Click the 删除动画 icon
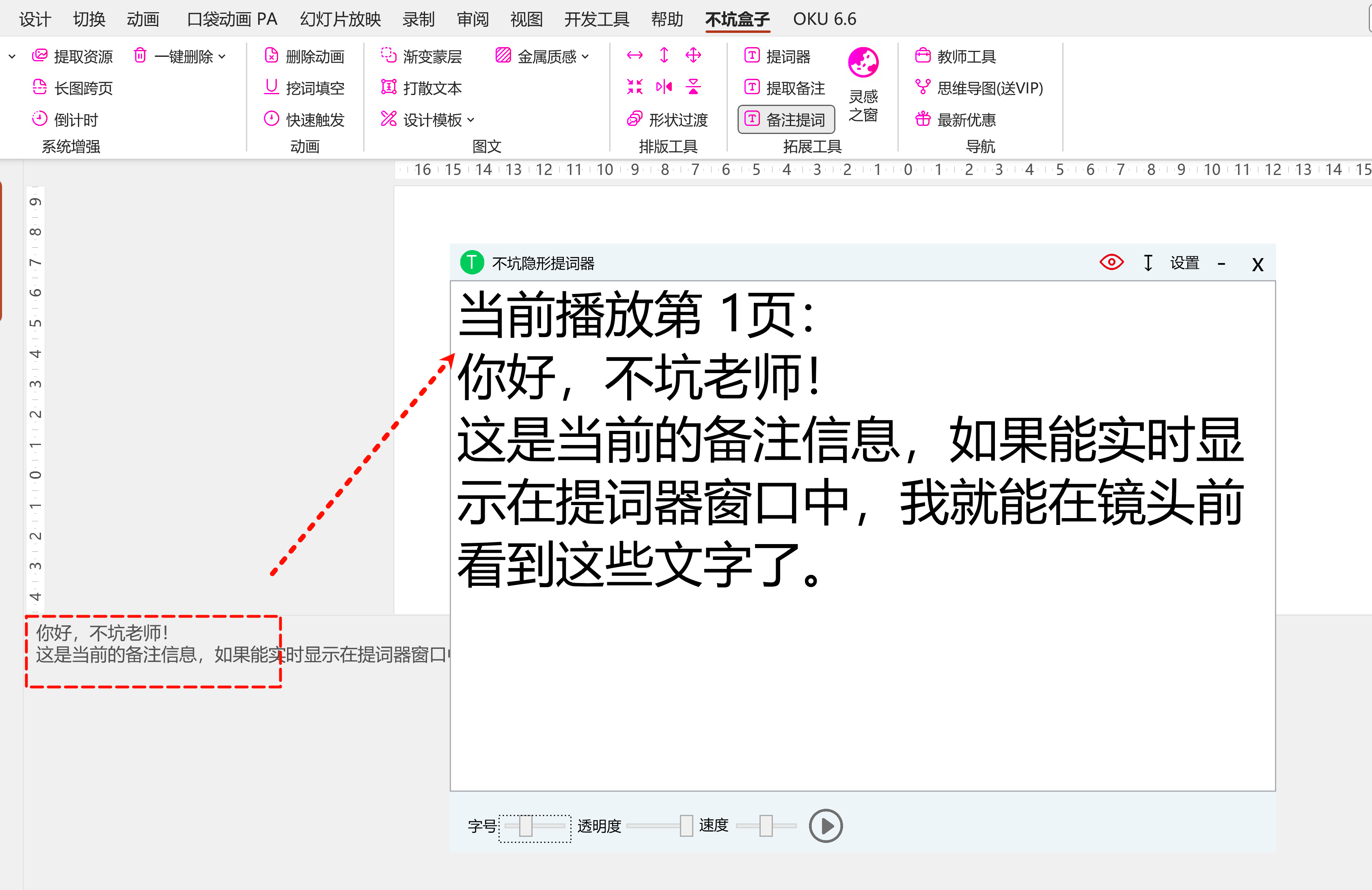 tap(271, 56)
